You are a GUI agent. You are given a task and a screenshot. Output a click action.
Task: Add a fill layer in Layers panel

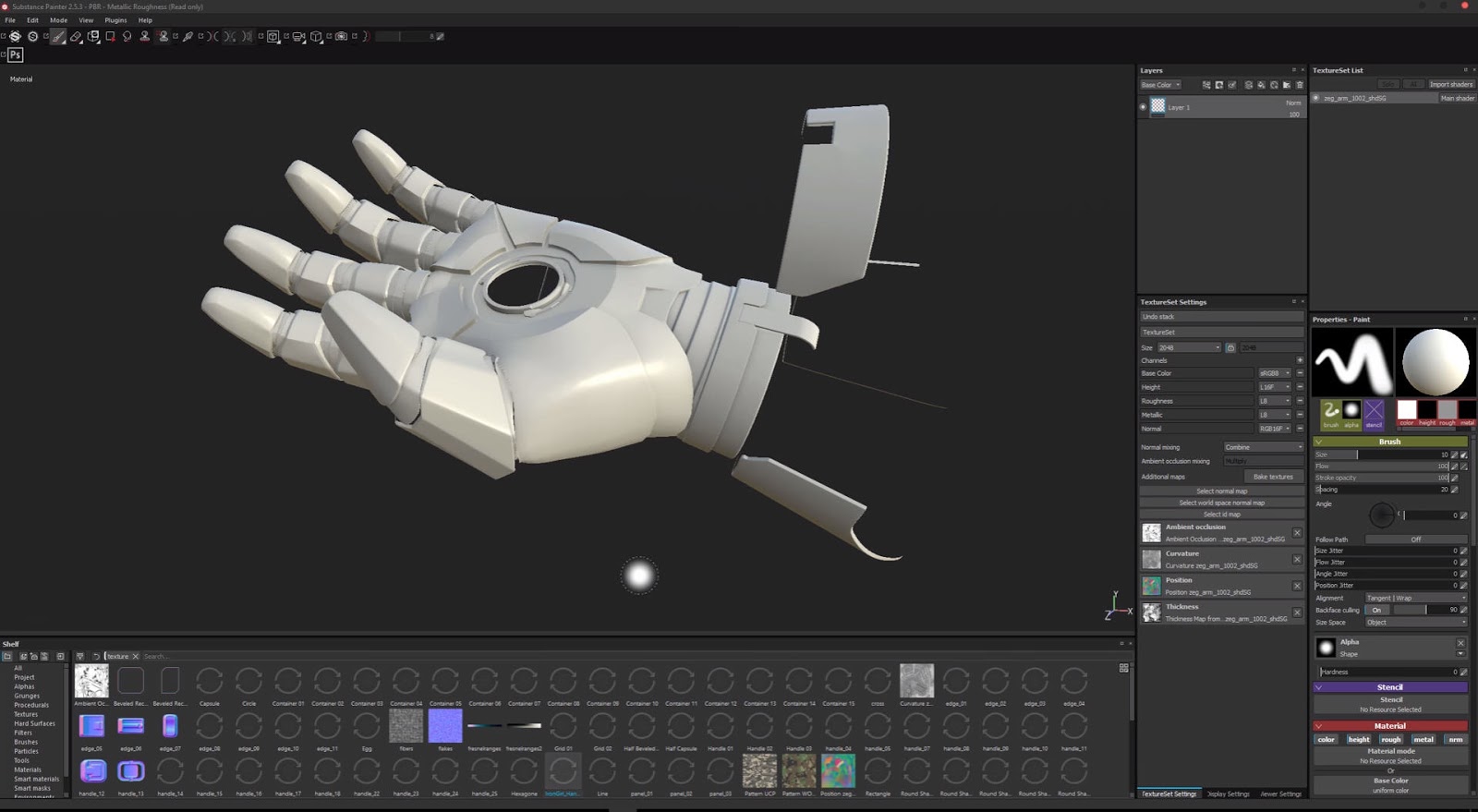click(x=1261, y=85)
